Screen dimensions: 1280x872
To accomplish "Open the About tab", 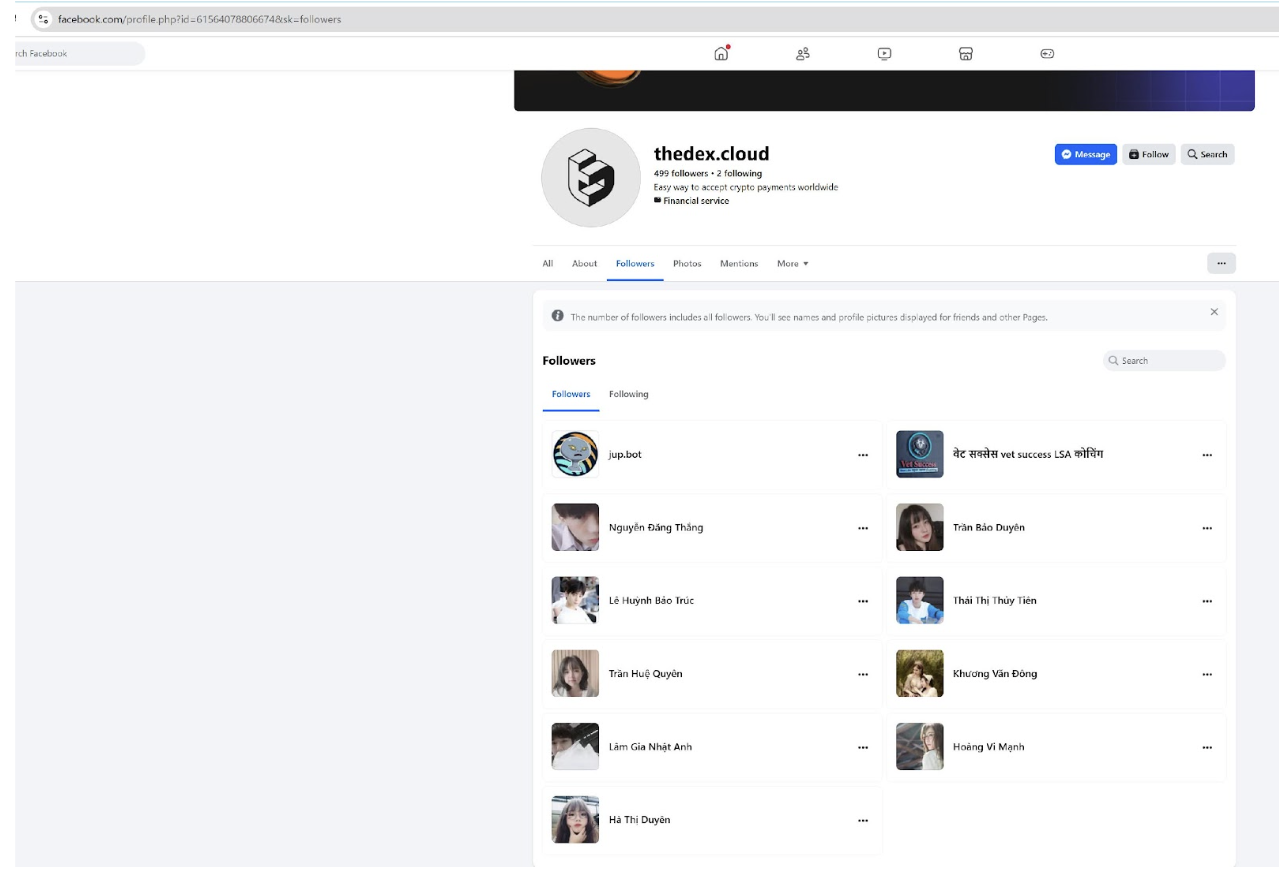I will (584, 264).
